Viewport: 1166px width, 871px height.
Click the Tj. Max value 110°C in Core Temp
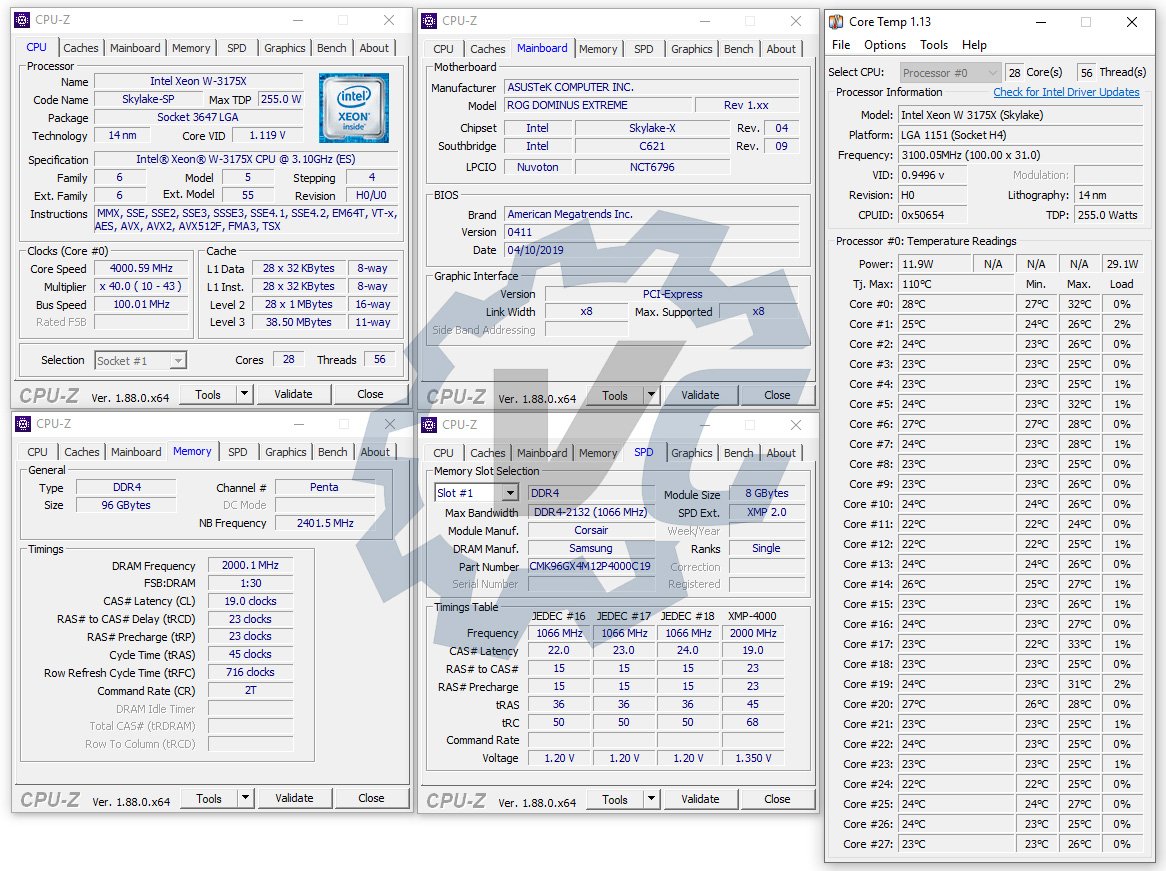956,284
